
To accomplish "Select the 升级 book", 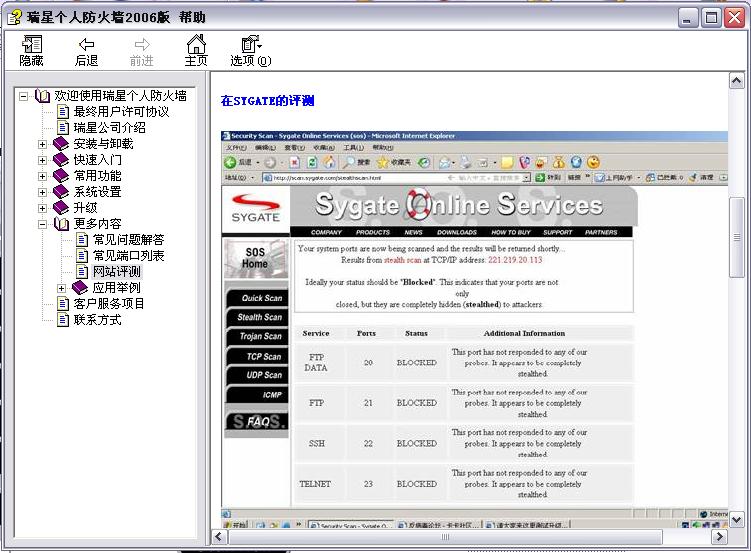I will [x=85, y=208].
